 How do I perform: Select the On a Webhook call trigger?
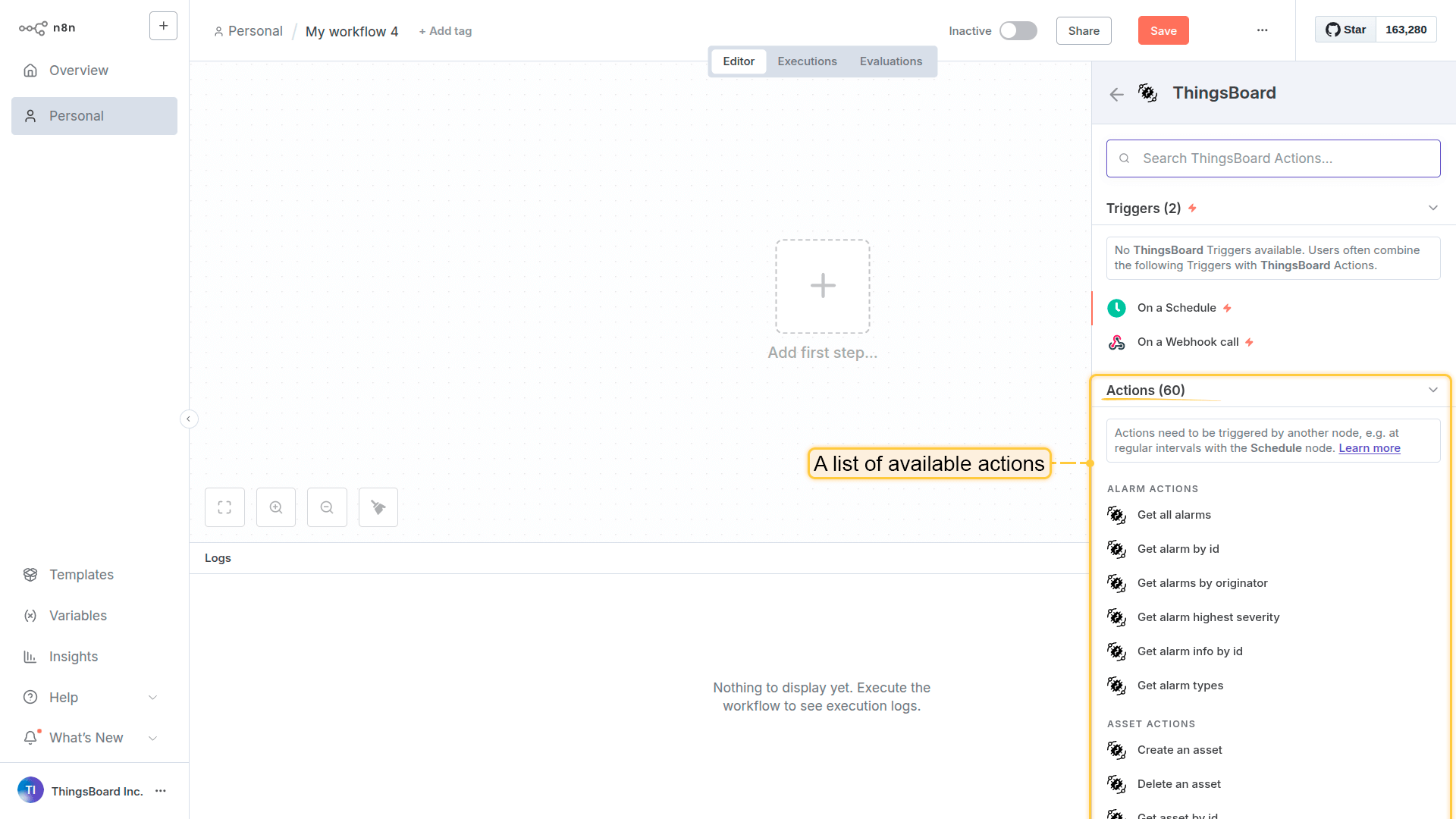pyautogui.click(x=1188, y=342)
